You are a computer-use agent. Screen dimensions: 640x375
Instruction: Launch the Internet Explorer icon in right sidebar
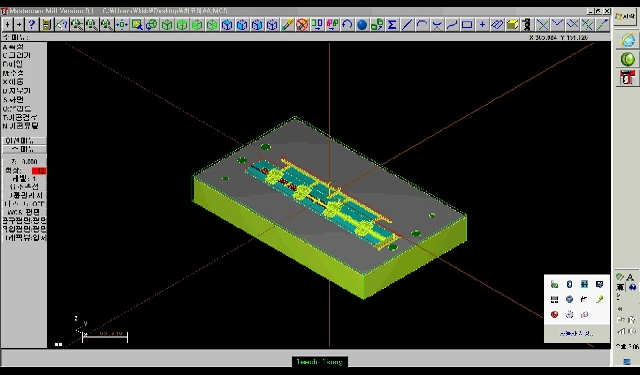pos(628,40)
